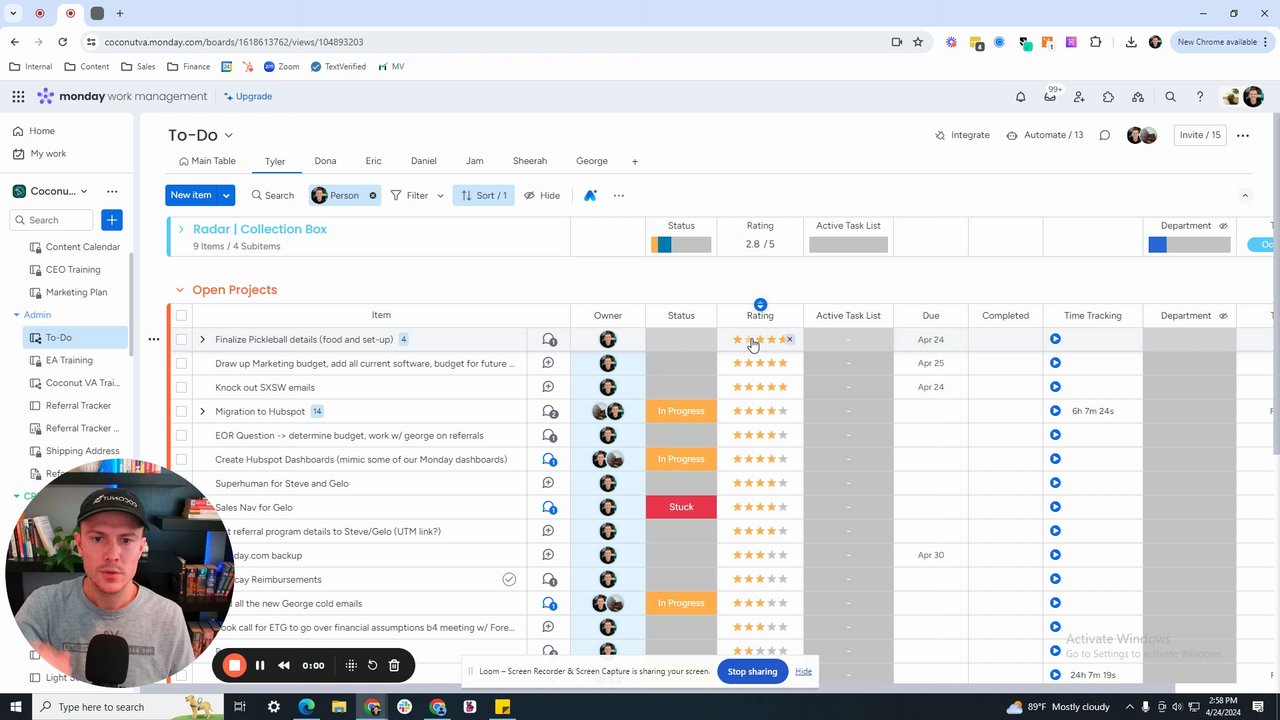Collapse the Open Projects group
1280x720 pixels.
coord(180,290)
